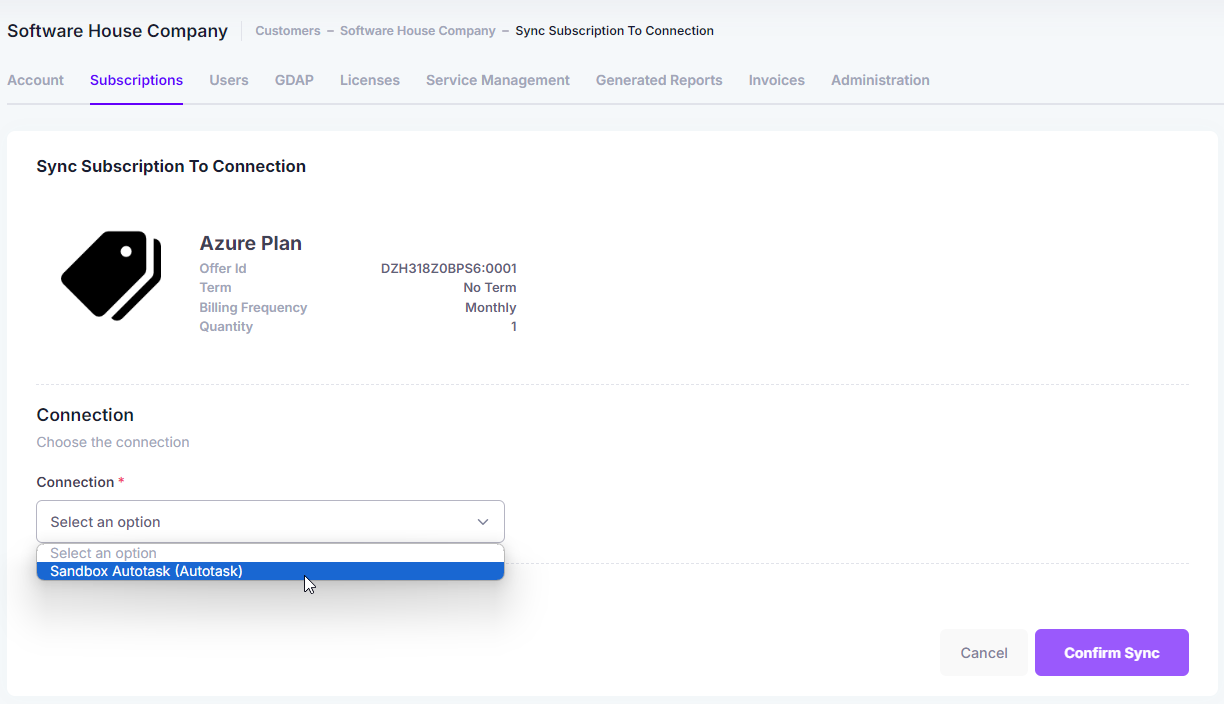
Task: Open the Generated Reports tab
Action: point(659,80)
